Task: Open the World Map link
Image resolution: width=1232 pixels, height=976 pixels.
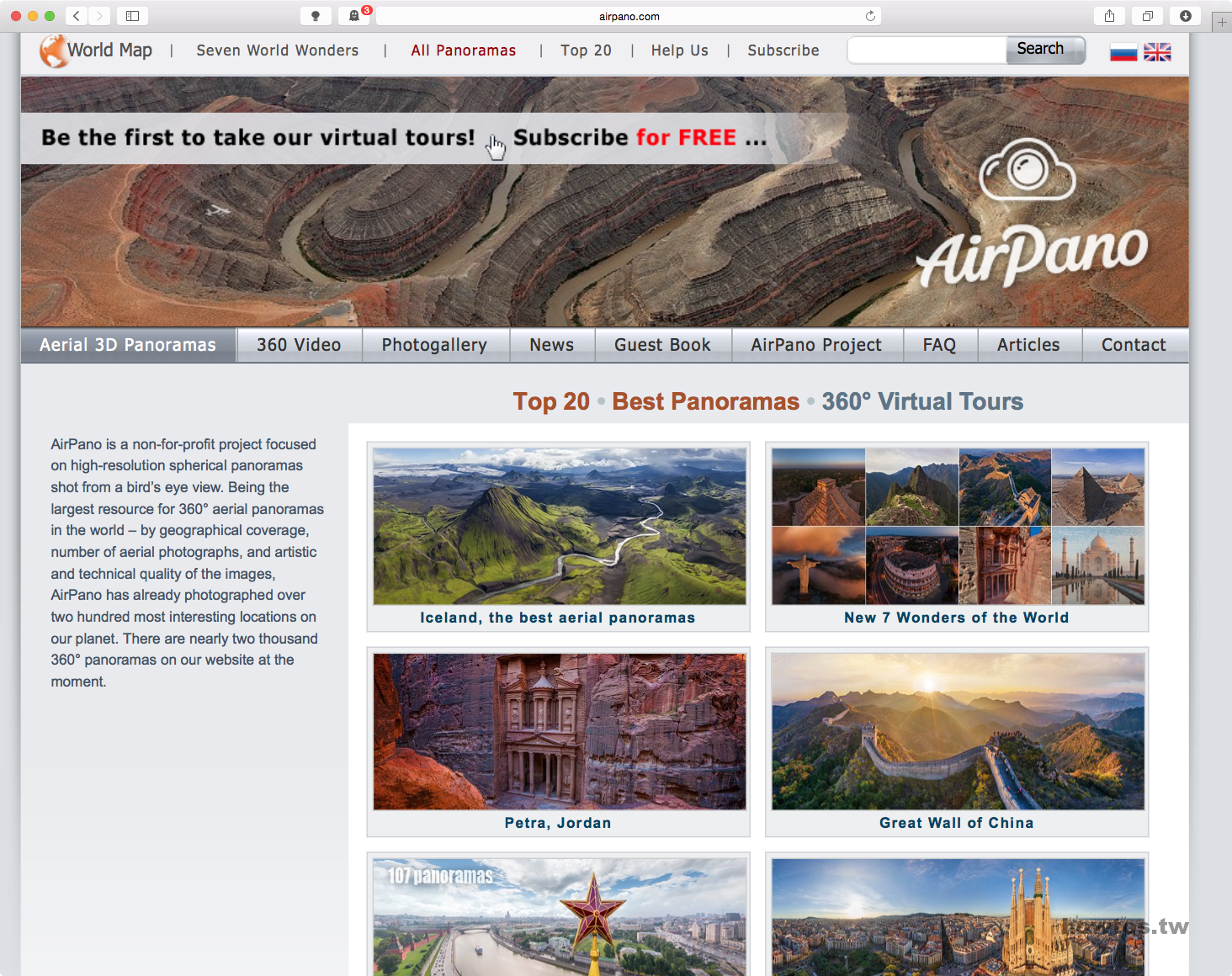Action: [109, 50]
